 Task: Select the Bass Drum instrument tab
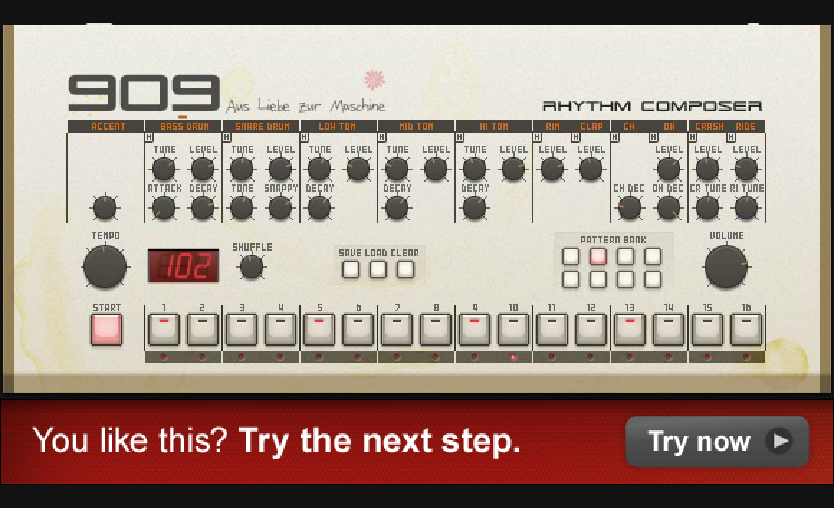point(184,127)
